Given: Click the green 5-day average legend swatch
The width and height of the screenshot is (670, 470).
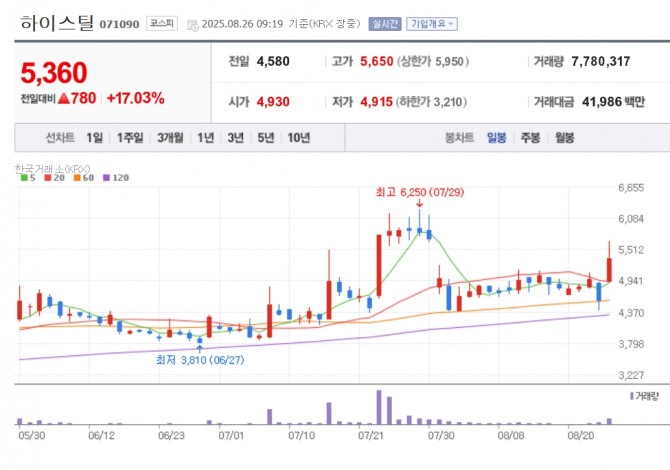Looking at the screenshot, I should (x=24, y=177).
